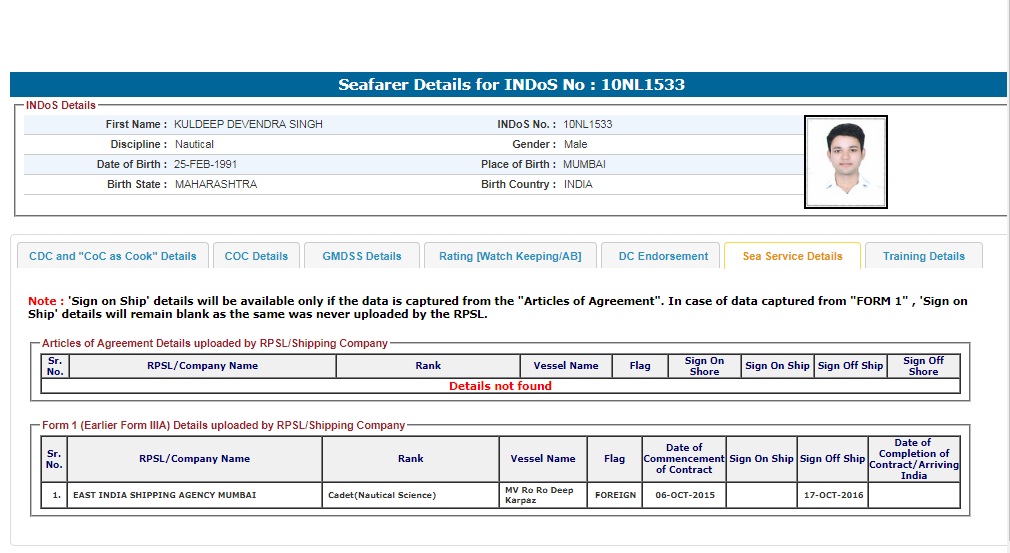Screen dimensions: 1010x553
Task: Switch to the COC Details tab
Action: (256, 256)
